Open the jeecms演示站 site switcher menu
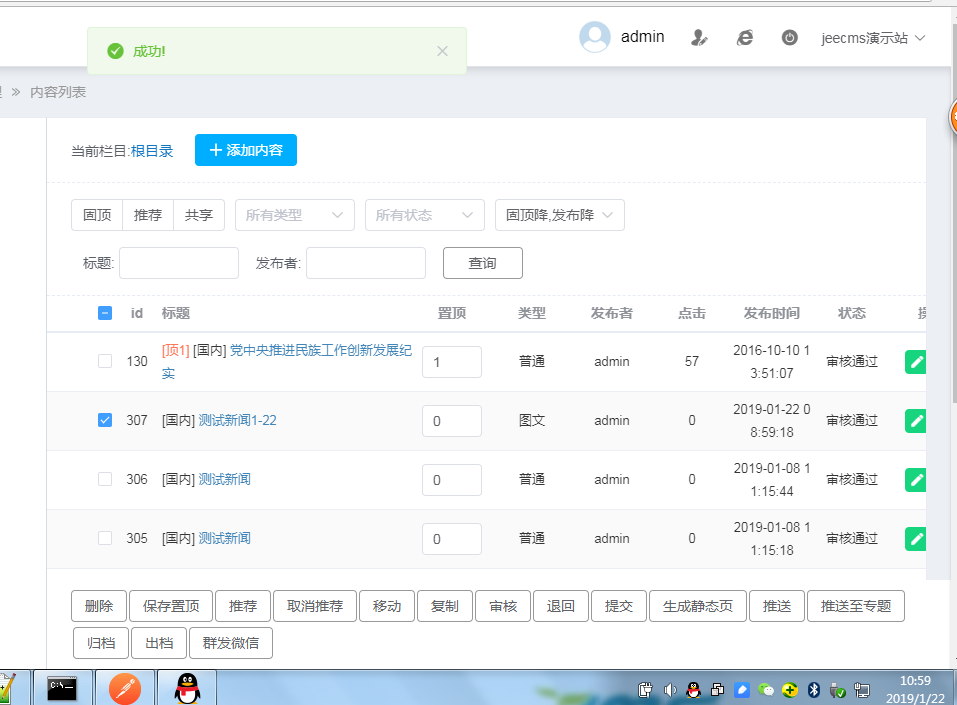The image size is (957, 705). point(873,38)
